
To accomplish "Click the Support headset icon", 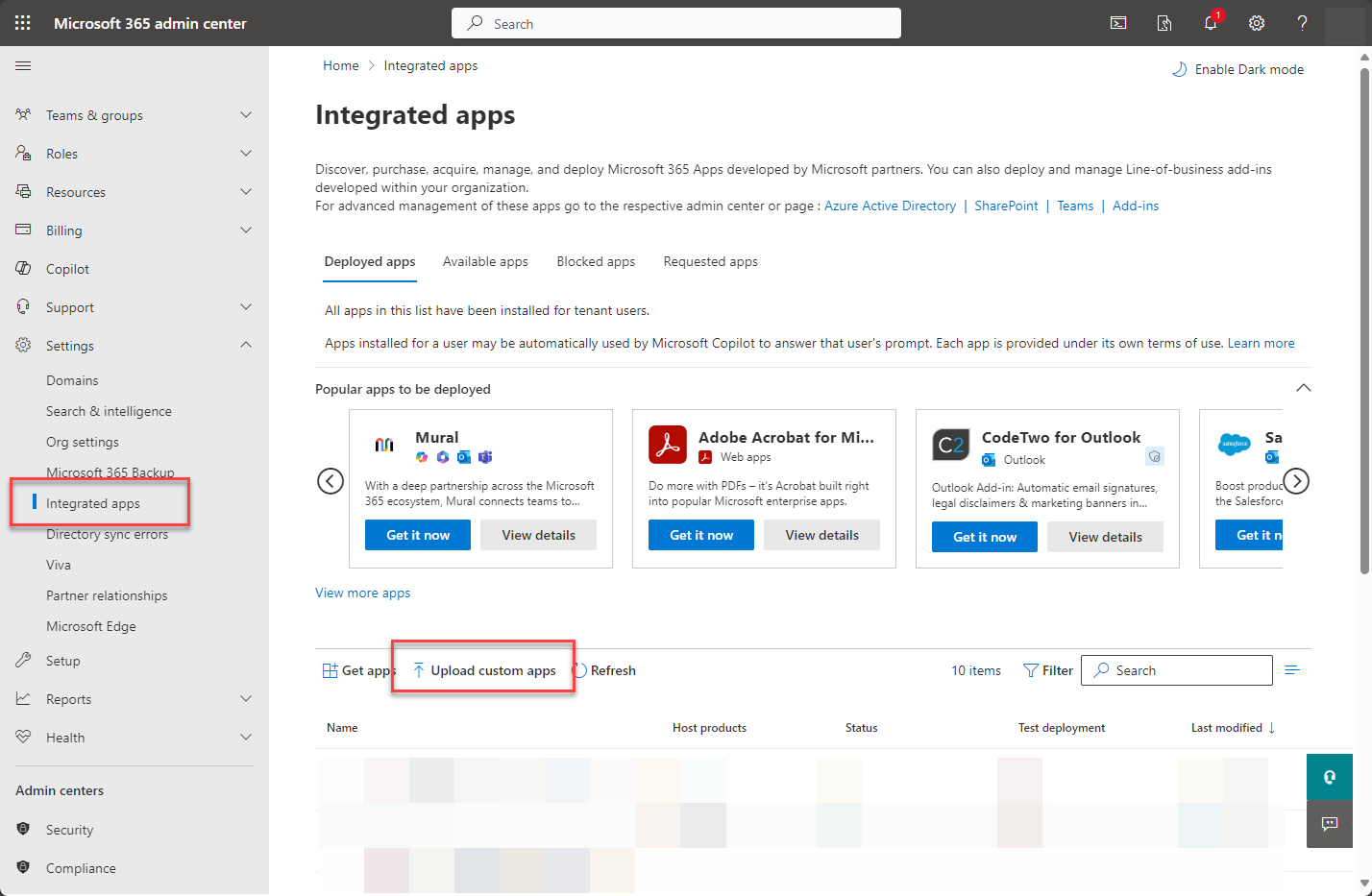I will click(x=23, y=307).
